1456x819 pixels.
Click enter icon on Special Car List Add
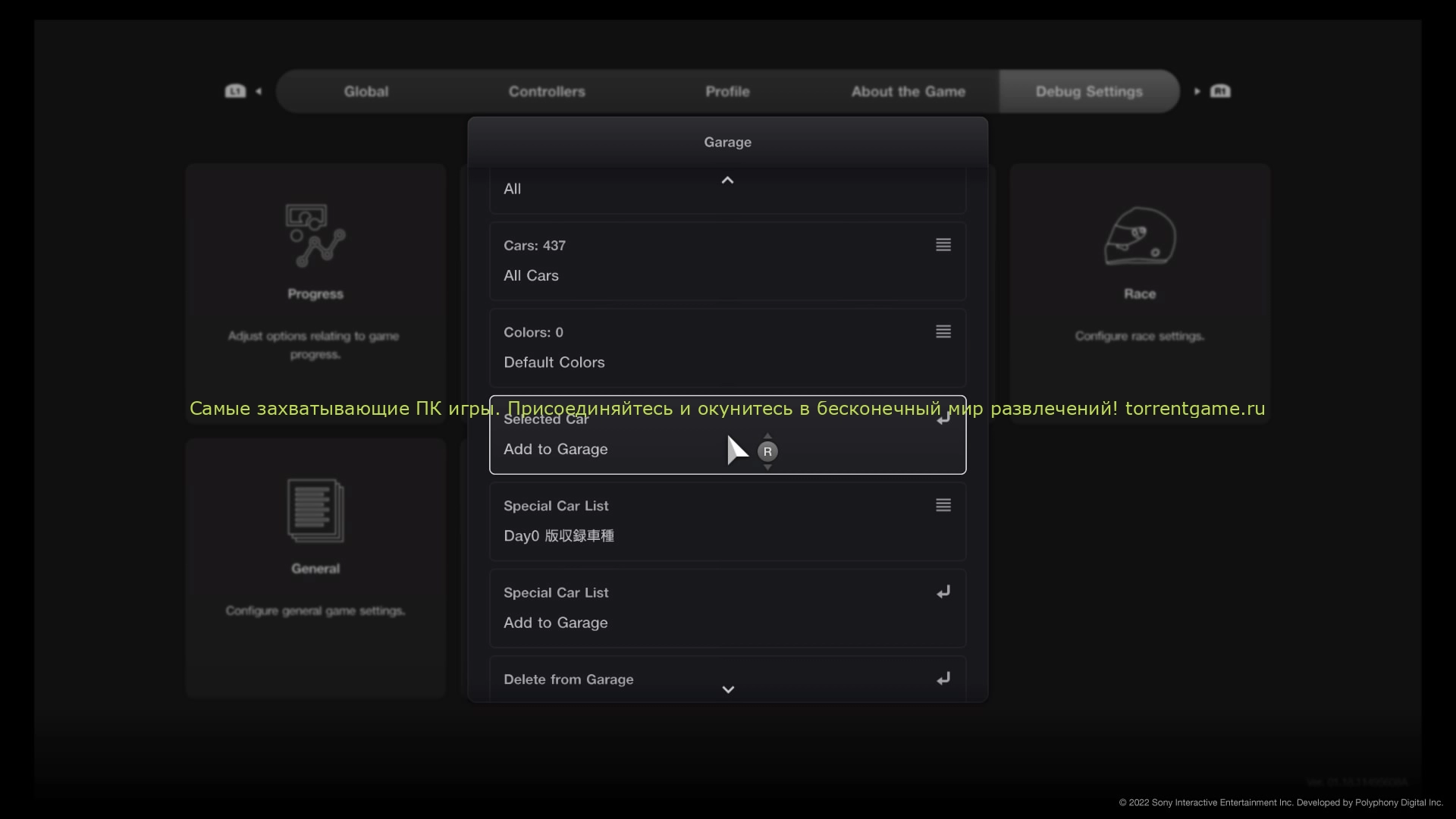click(943, 592)
